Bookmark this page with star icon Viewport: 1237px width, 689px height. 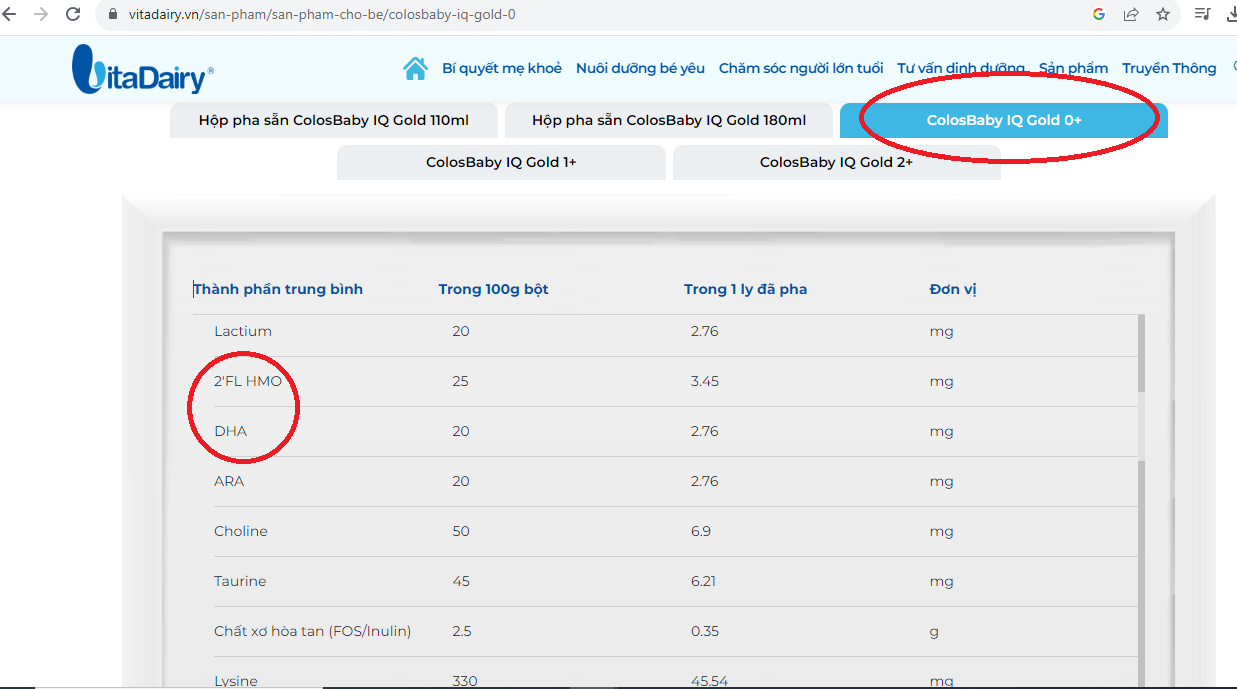click(1162, 14)
